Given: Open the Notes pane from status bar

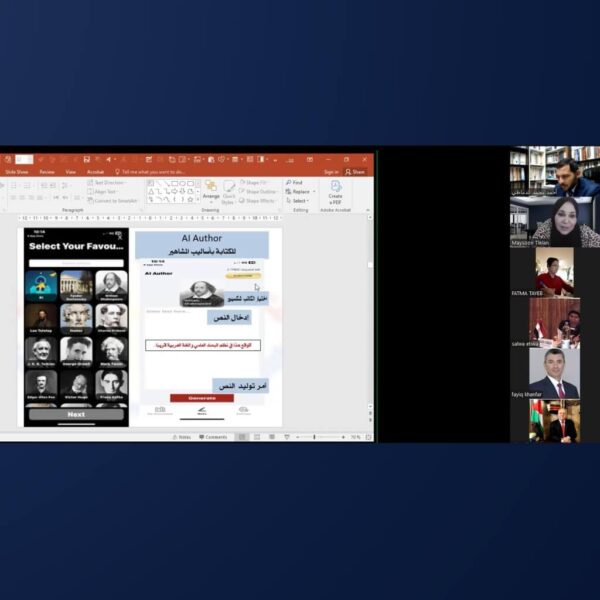Looking at the screenshot, I should tap(183, 437).
